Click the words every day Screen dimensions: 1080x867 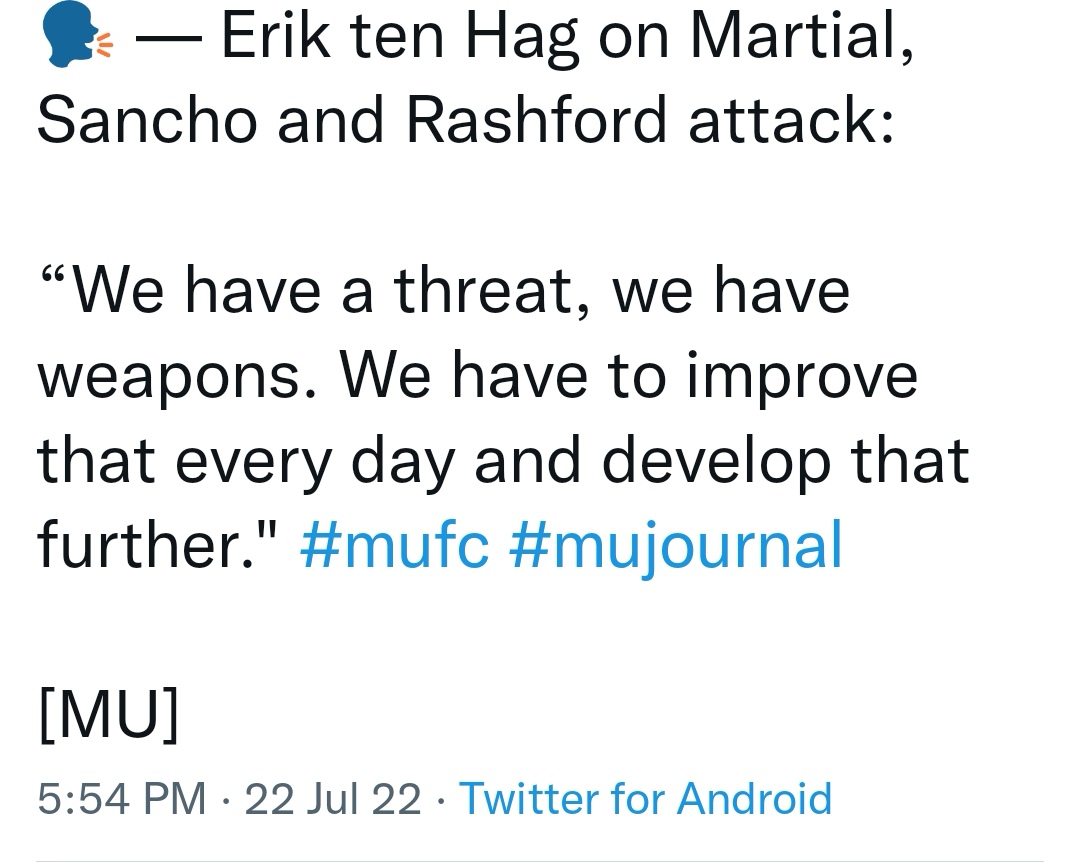coord(315,463)
